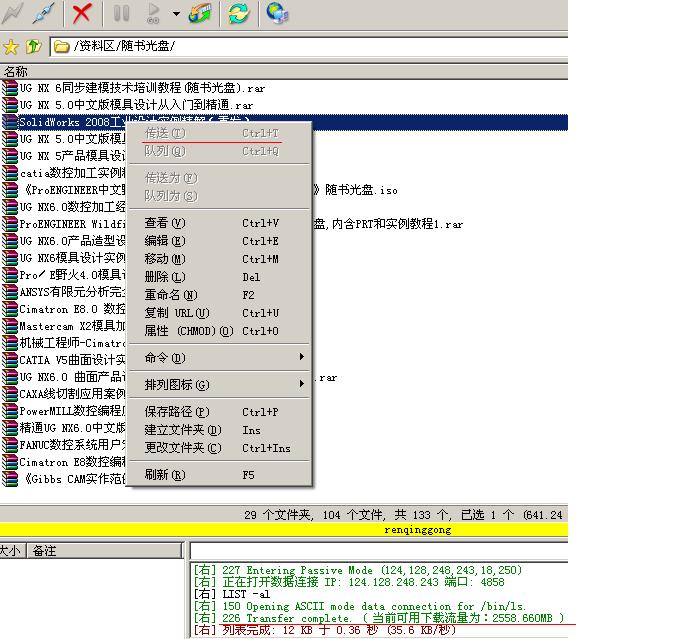The height and width of the screenshot is (639, 685).
Task: Click archive icon of Mastercam X2模具加 row
Action: coord(10,326)
